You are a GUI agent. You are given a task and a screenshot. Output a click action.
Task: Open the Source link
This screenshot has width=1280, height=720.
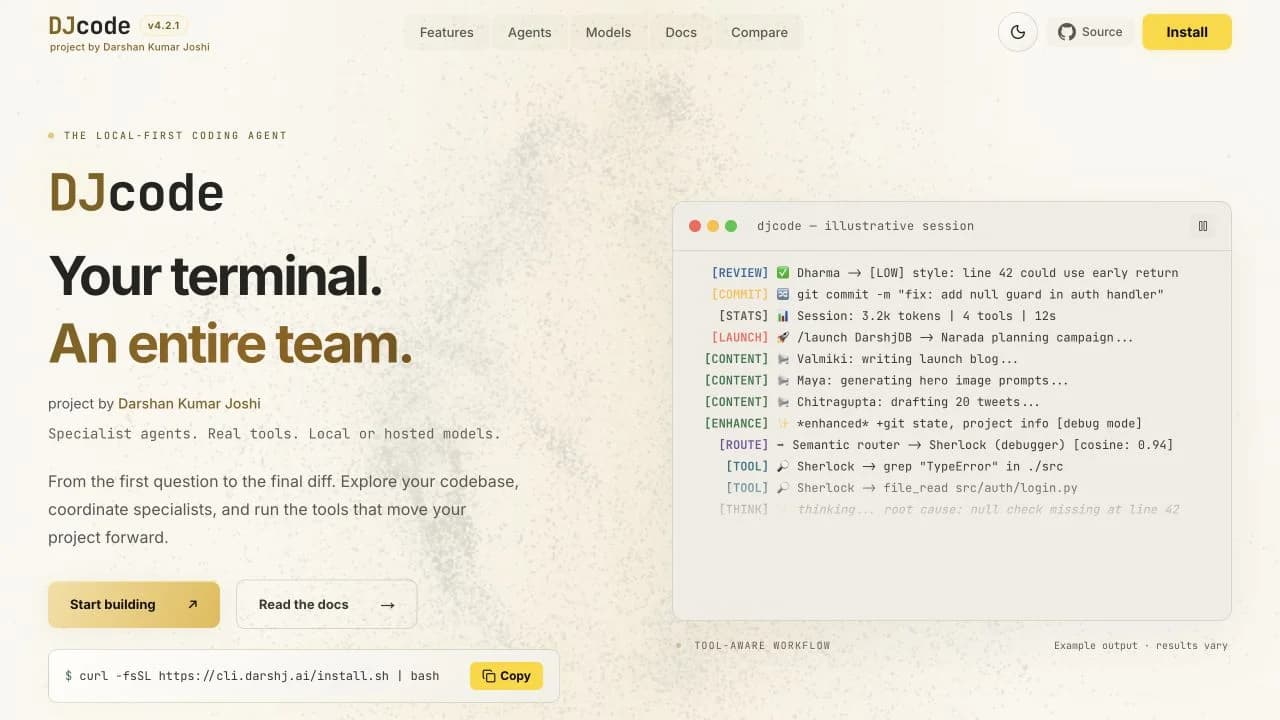(x=1090, y=32)
